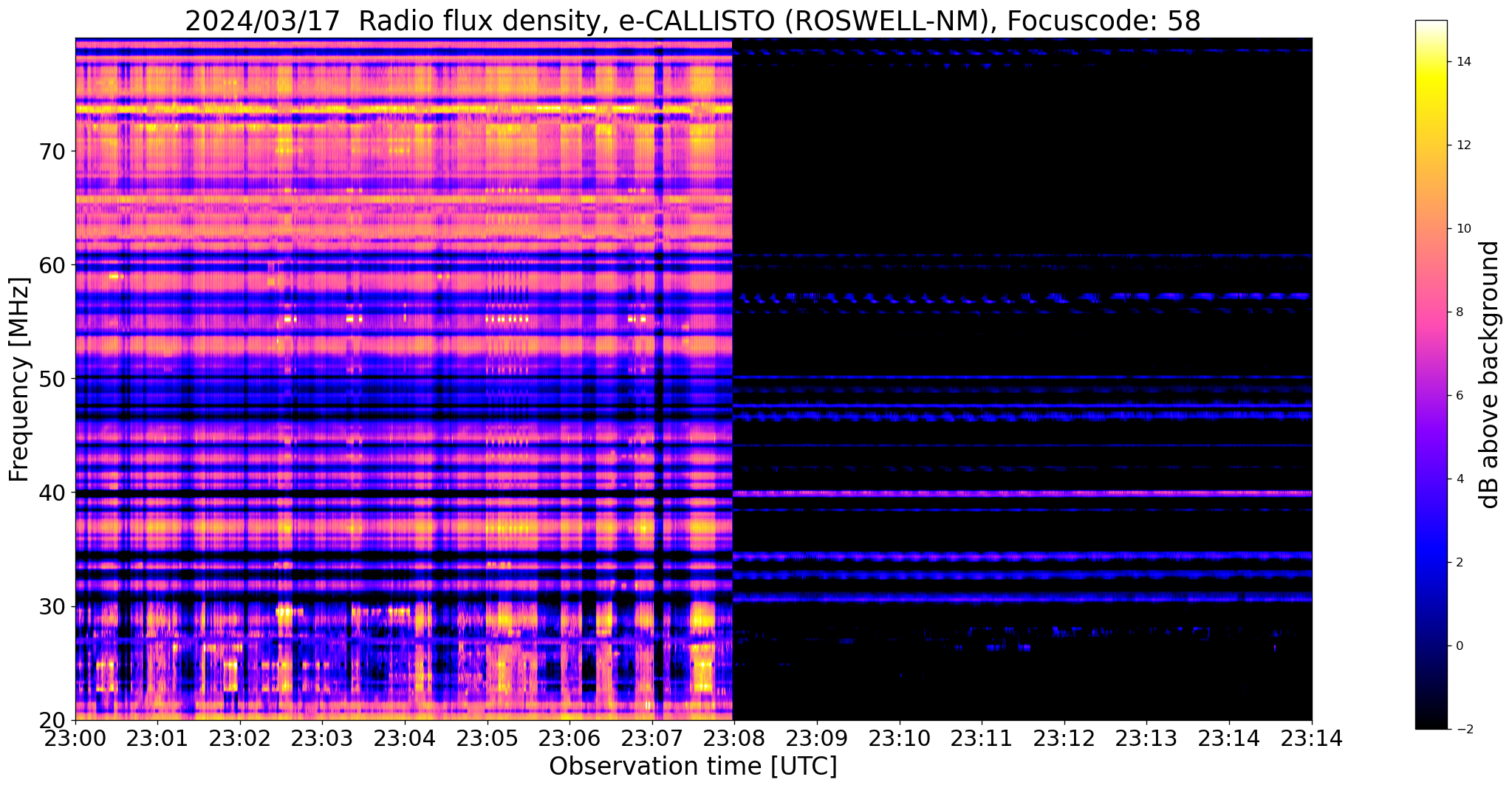
Task: Click the 23:01 time tick label
Action: point(157,739)
